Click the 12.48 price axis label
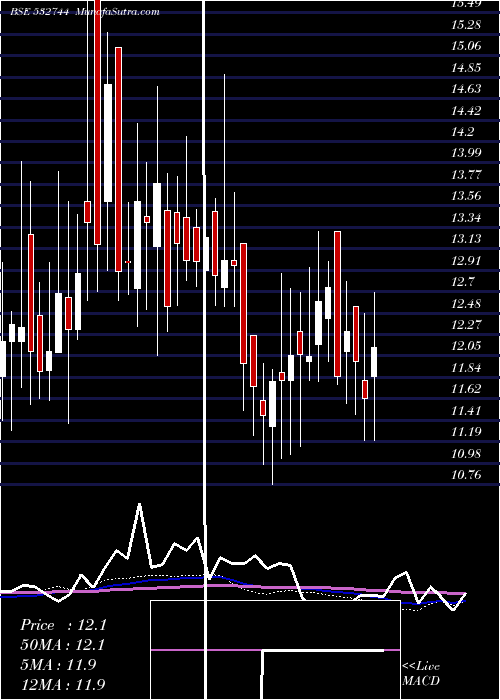The height and width of the screenshot is (700, 500). (x=466, y=303)
